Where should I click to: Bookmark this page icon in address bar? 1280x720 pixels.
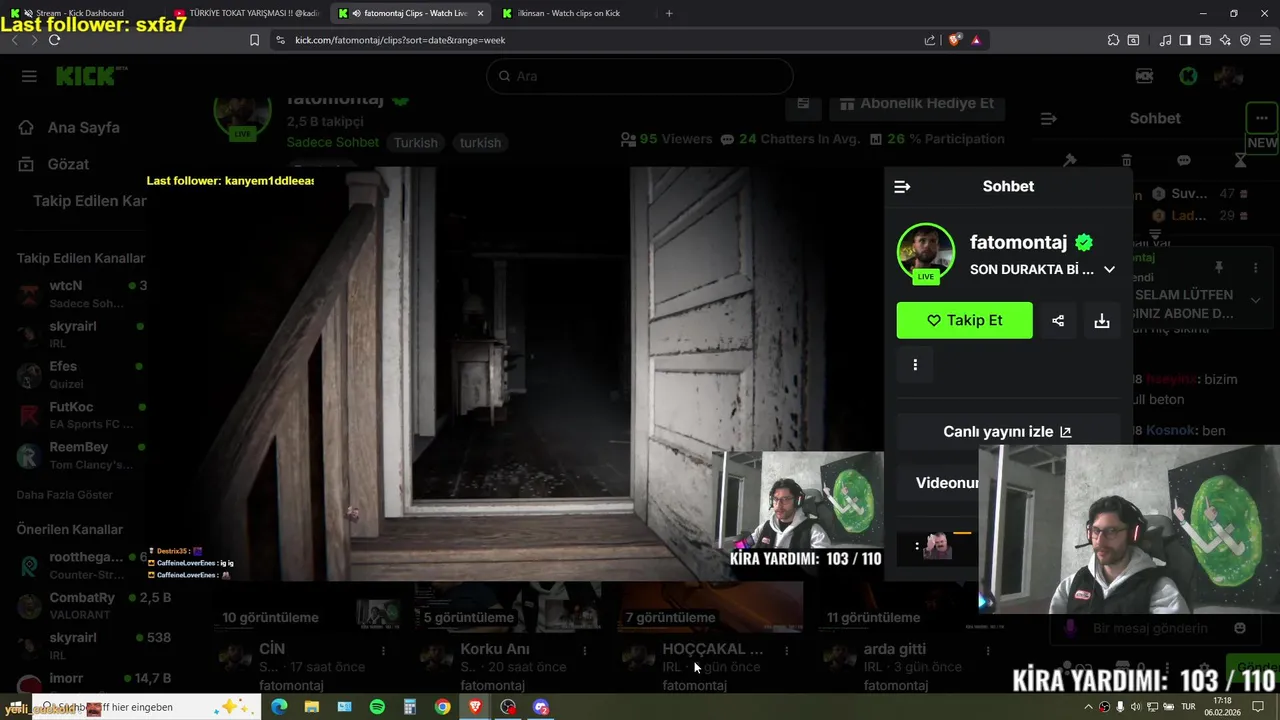(254, 40)
